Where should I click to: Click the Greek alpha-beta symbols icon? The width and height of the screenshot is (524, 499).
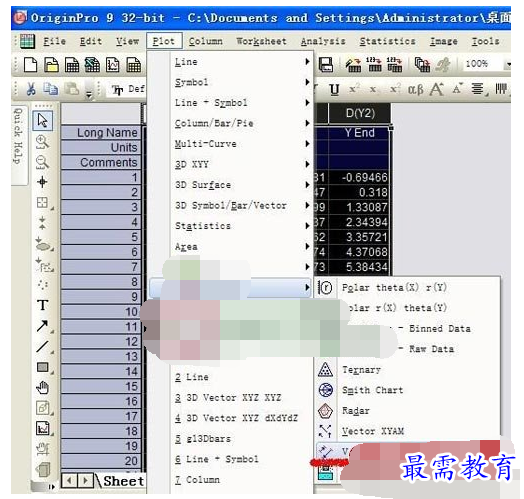coord(415,90)
